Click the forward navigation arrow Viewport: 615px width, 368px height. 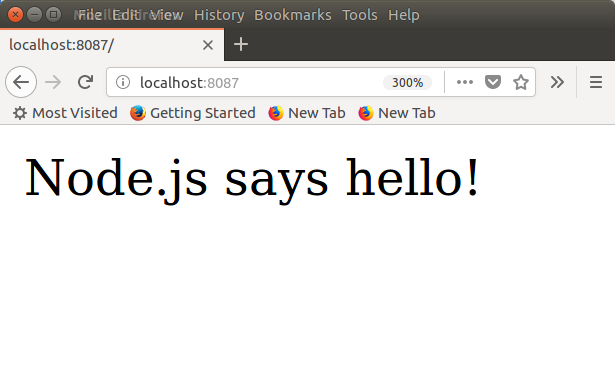tap(53, 82)
